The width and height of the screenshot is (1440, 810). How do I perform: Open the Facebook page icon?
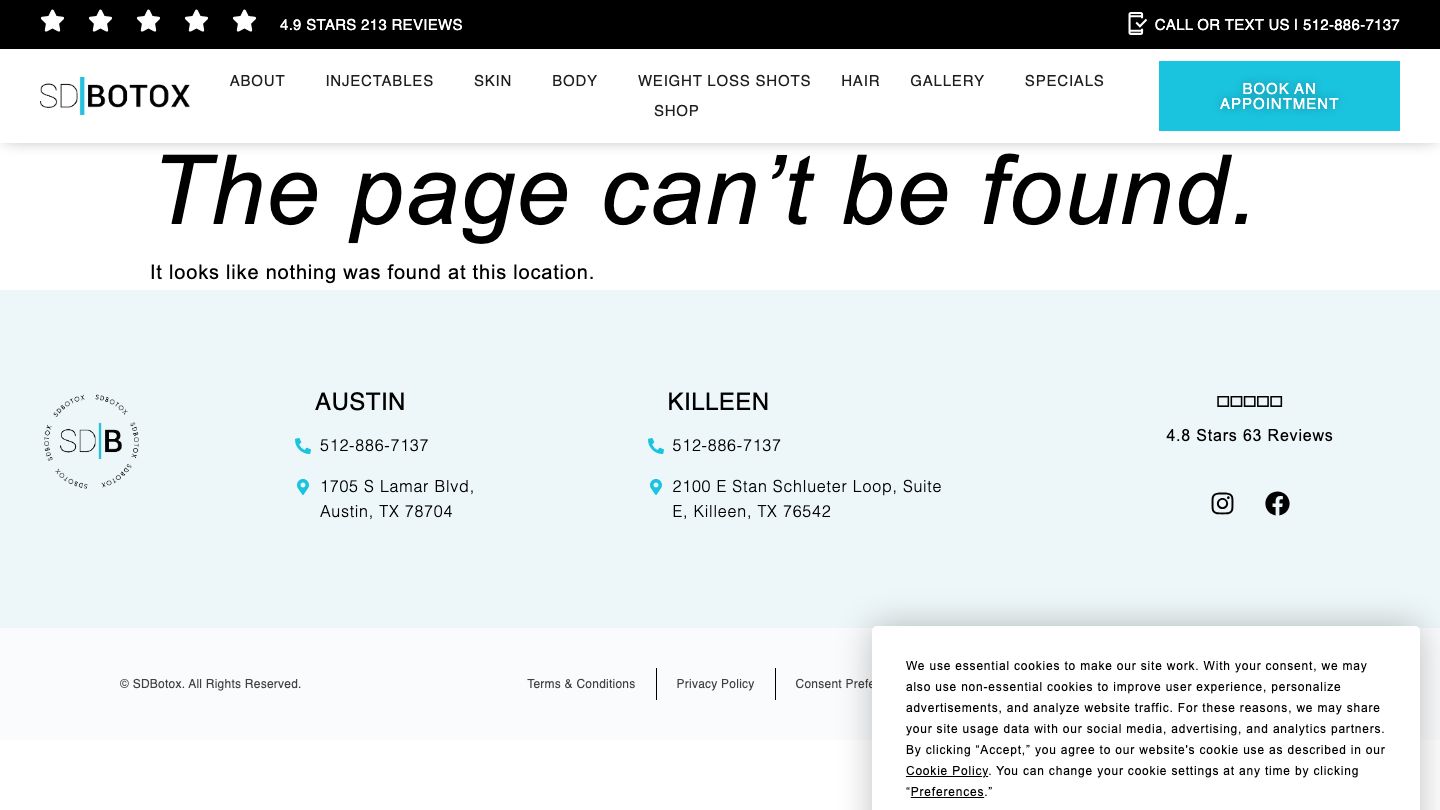(x=1277, y=503)
